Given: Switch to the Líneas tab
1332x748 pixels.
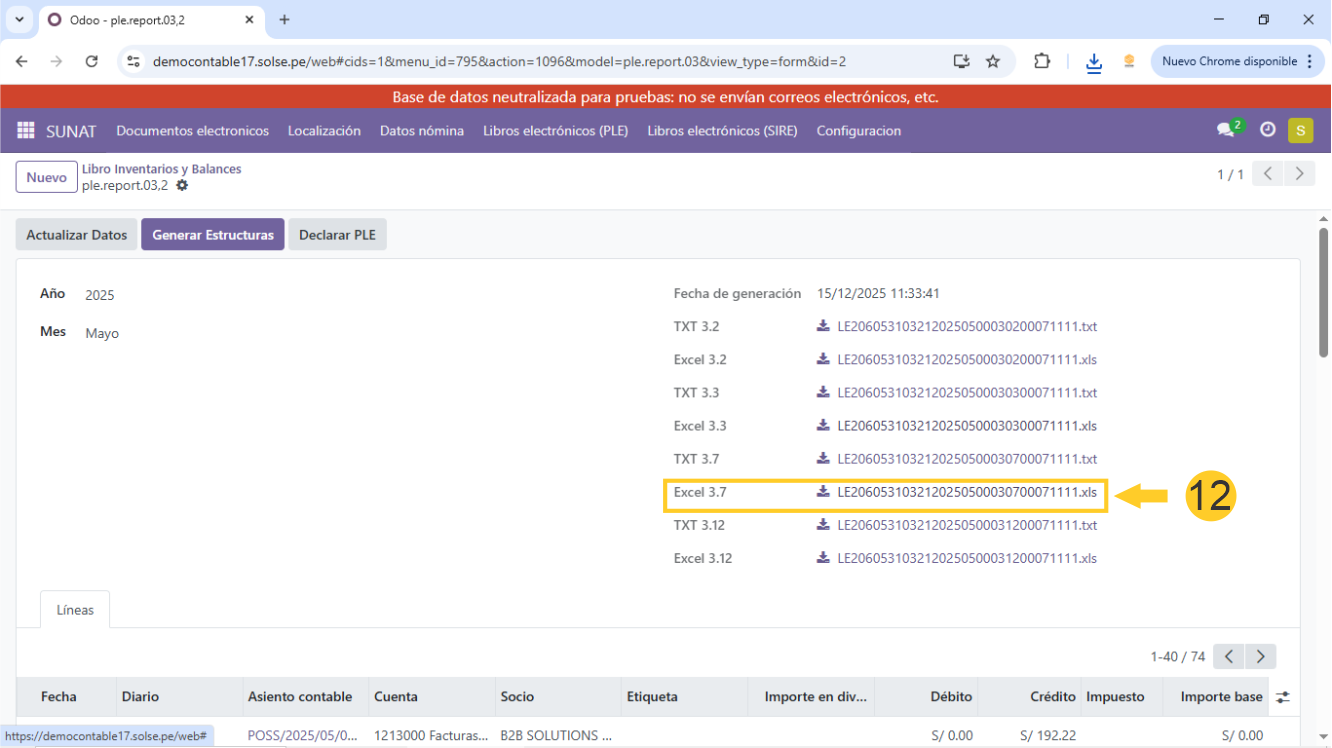Looking at the screenshot, I should pos(75,610).
